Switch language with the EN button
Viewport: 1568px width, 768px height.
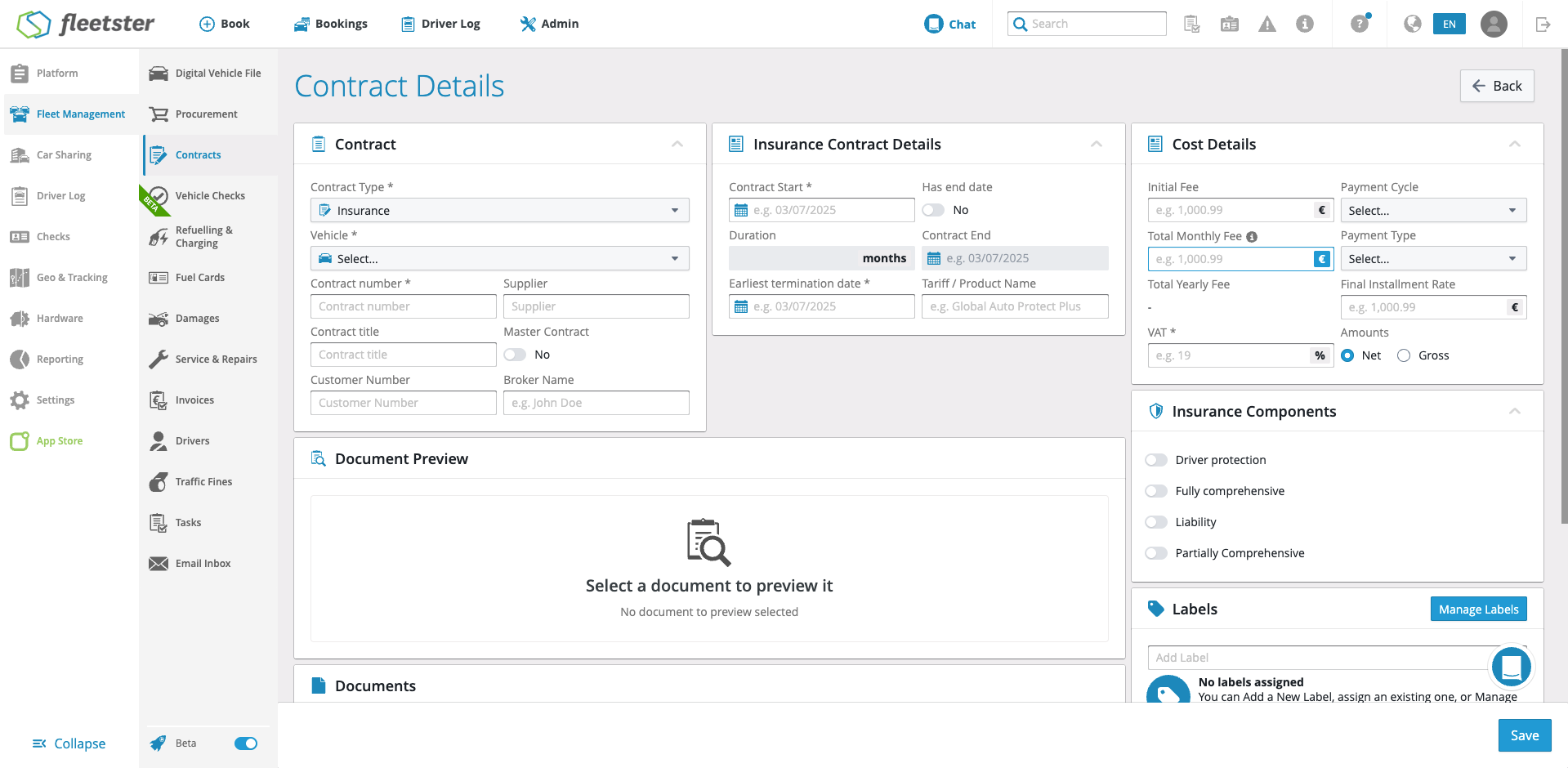1450,24
